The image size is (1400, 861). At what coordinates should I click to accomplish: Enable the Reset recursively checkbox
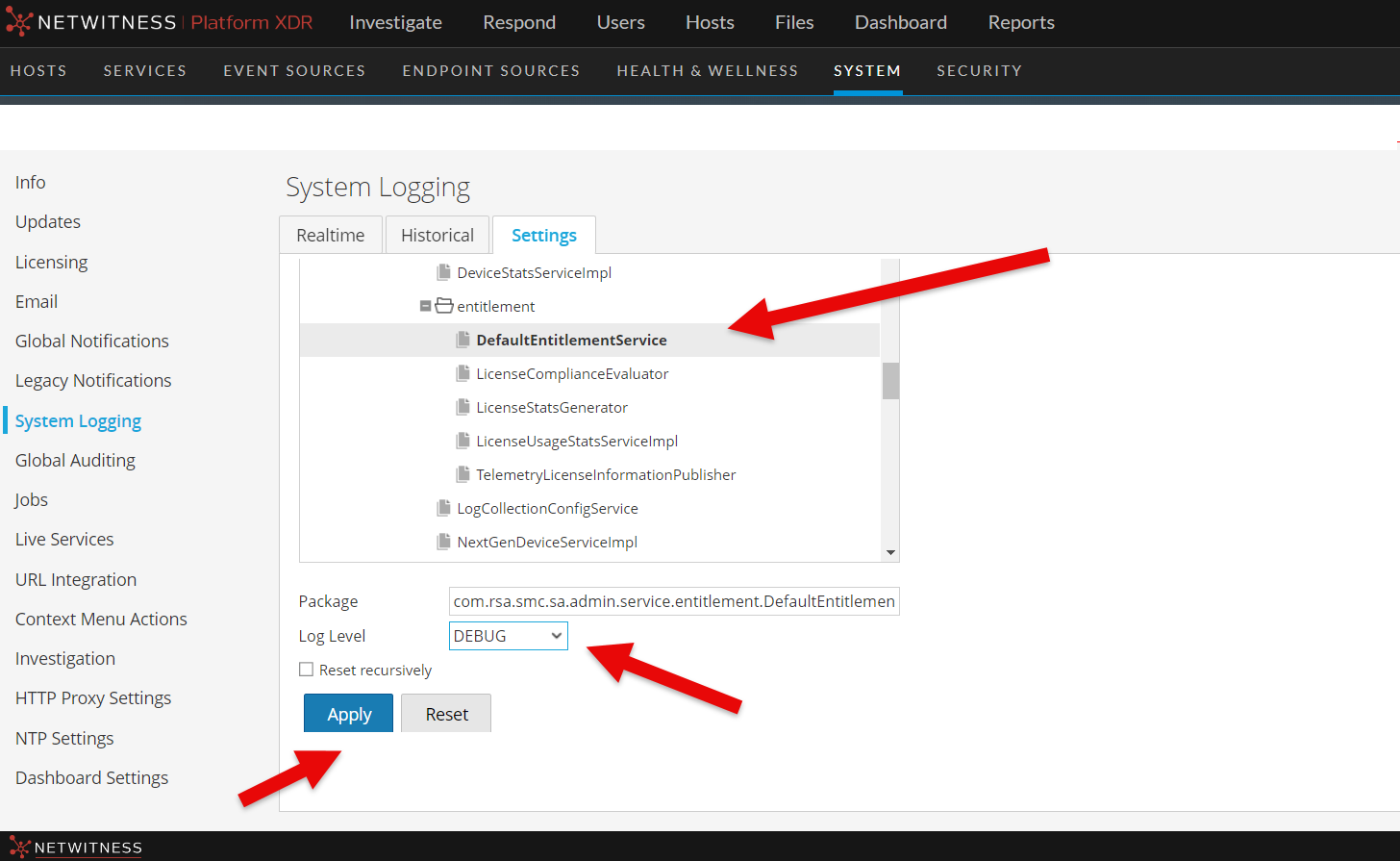[x=307, y=670]
